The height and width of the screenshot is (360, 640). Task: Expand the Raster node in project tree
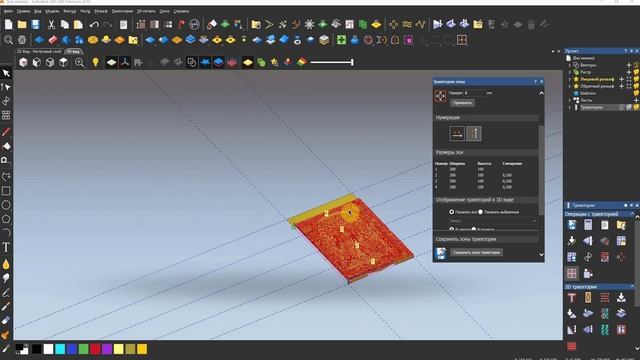(570, 72)
